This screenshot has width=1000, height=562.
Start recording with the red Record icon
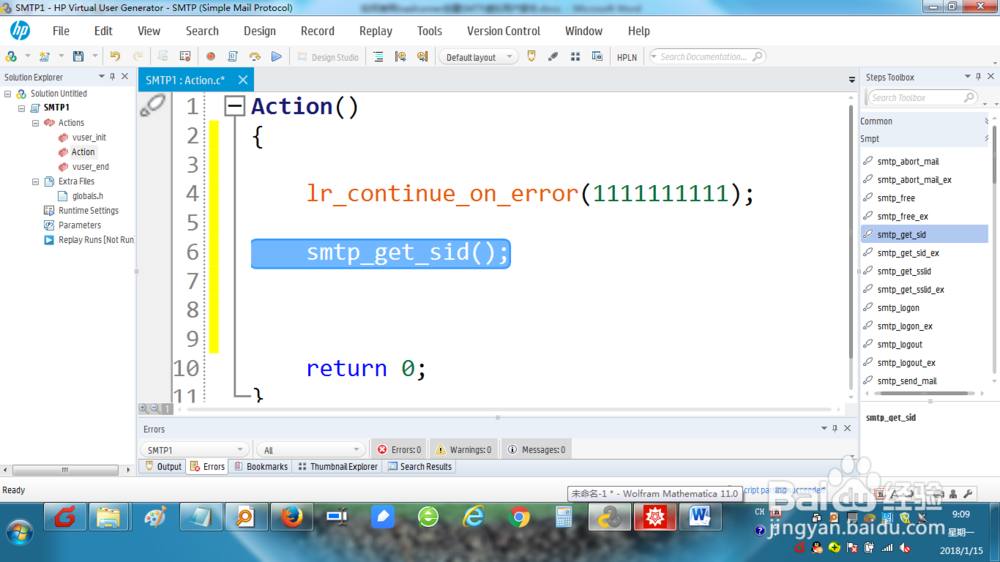coord(210,57)
